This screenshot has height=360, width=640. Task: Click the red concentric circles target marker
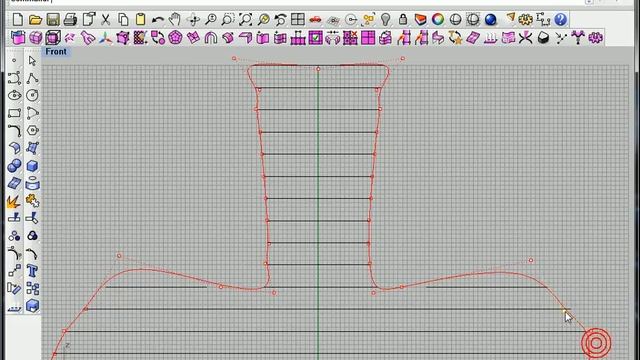point(596,343)
